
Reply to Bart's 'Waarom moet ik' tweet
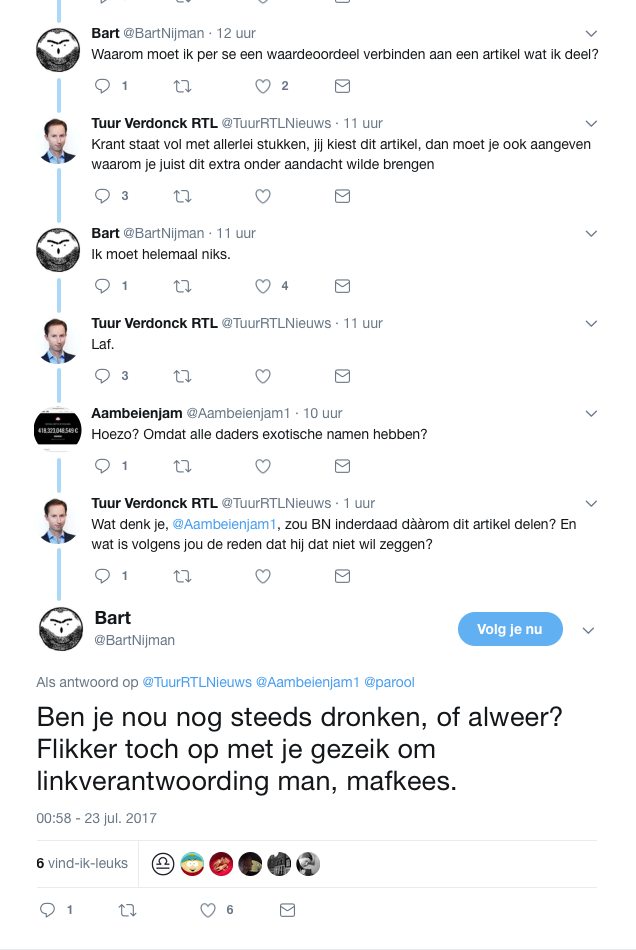pyautogui.click(x=102, y=86)
